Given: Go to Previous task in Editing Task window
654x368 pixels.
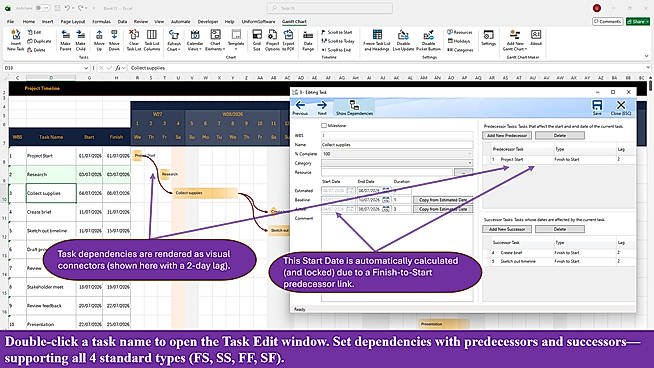Looking at the screenshot, I should click(300, 108).
